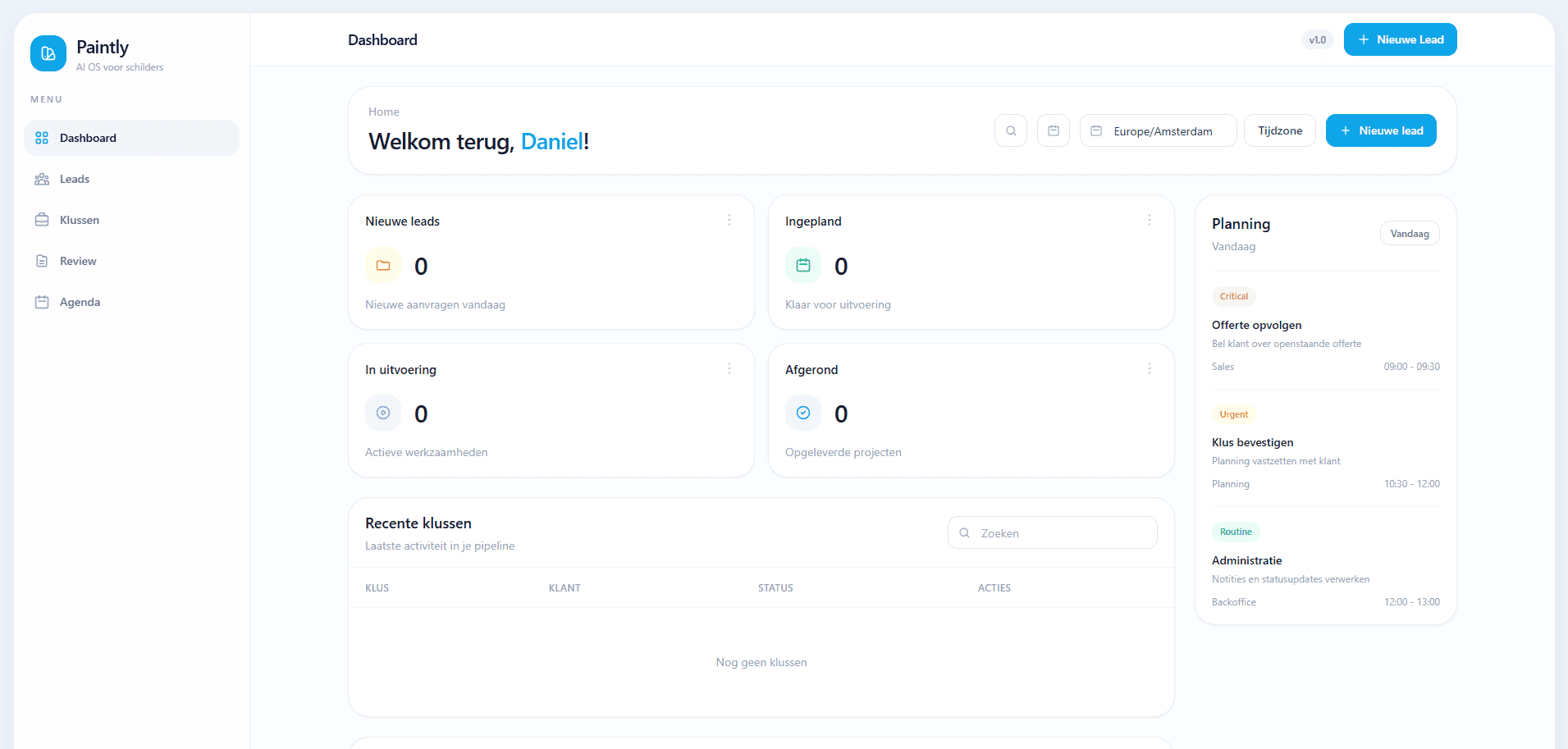Viewport: 1568px width, 749px height.
Task: Open the Review section from the sidebar
Action: pyautogui.click(x=77, y=261)
